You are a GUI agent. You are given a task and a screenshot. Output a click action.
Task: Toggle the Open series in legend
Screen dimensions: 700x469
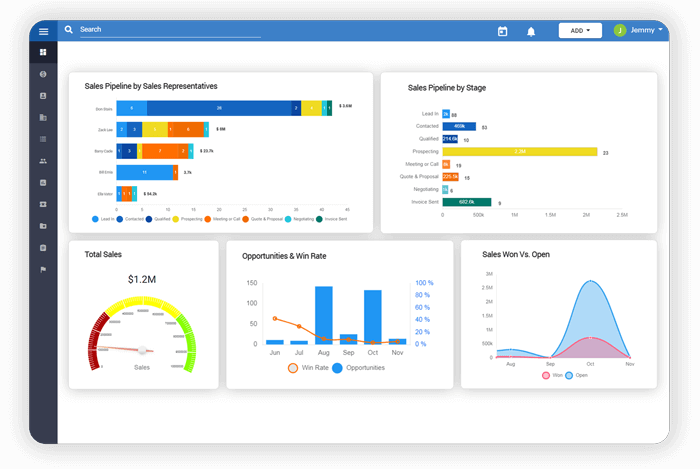pyautogui.click(x=569, y=375)
